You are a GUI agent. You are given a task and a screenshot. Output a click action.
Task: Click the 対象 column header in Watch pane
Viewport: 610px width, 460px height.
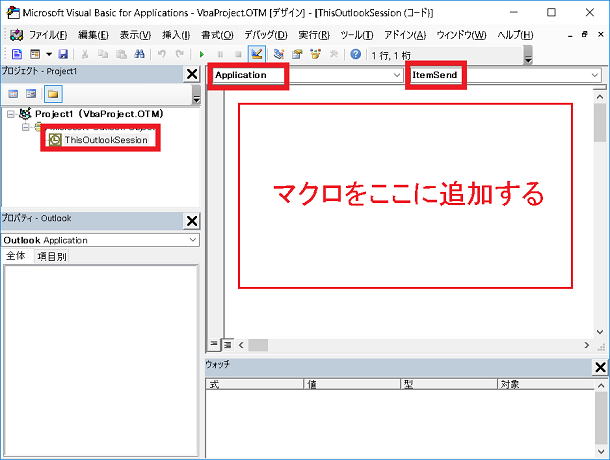546,385
